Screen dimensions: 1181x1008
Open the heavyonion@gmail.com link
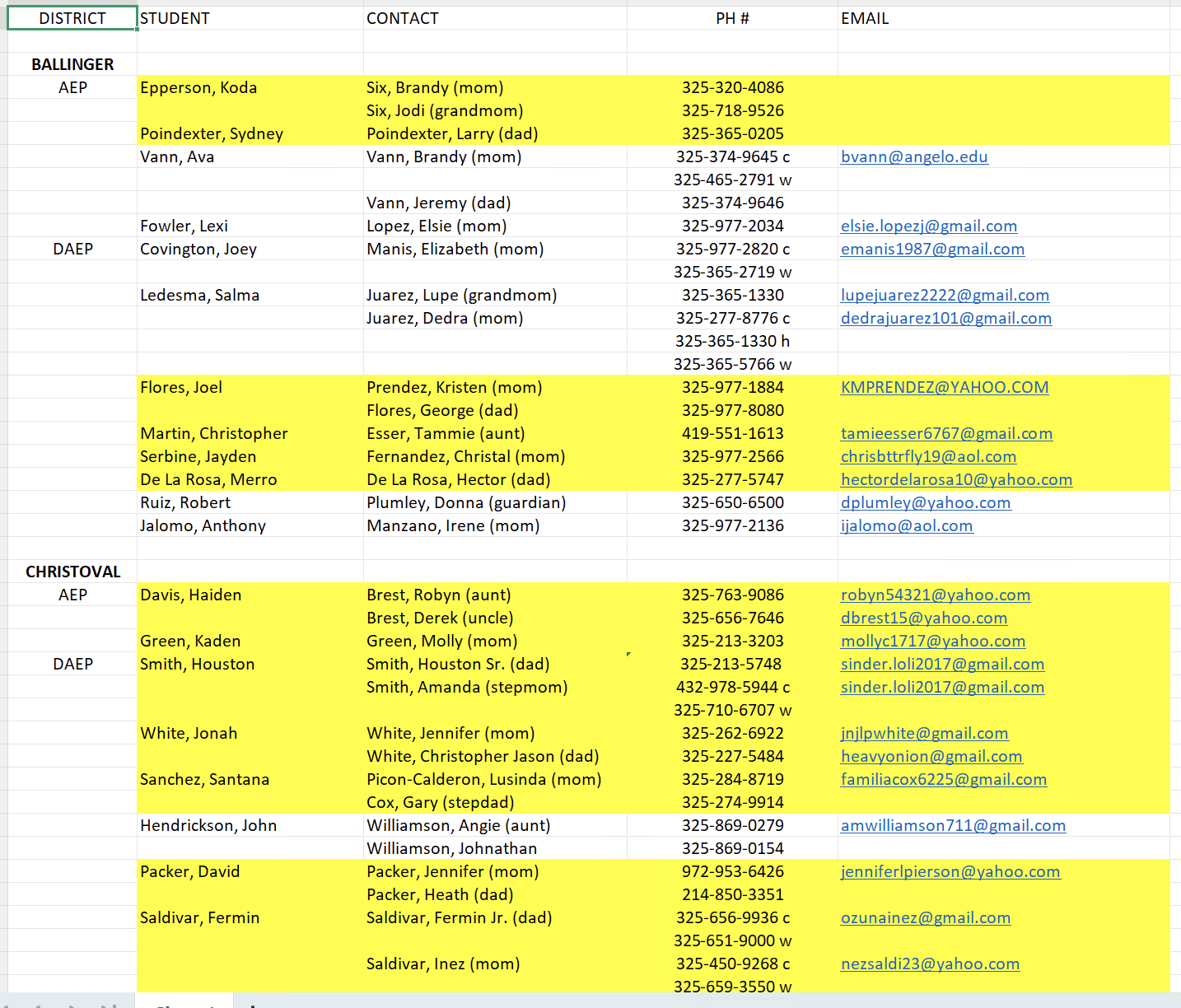tap(931, 756)
